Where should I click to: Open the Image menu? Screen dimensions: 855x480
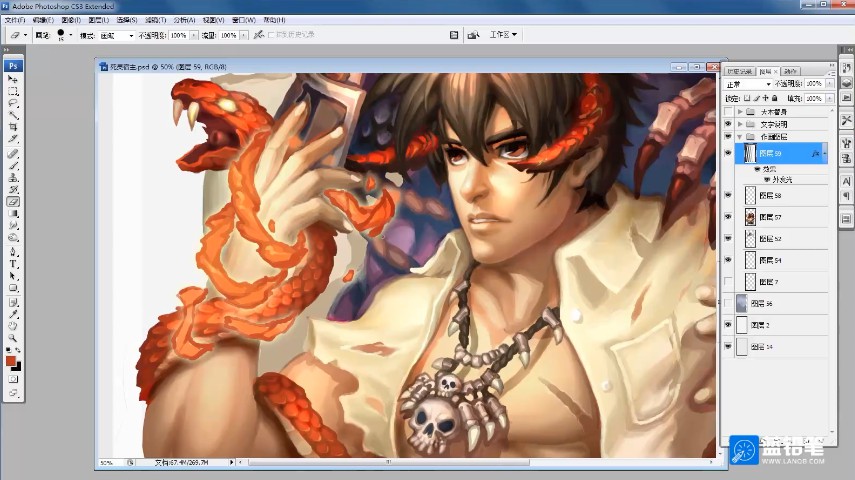pos(71,20)
